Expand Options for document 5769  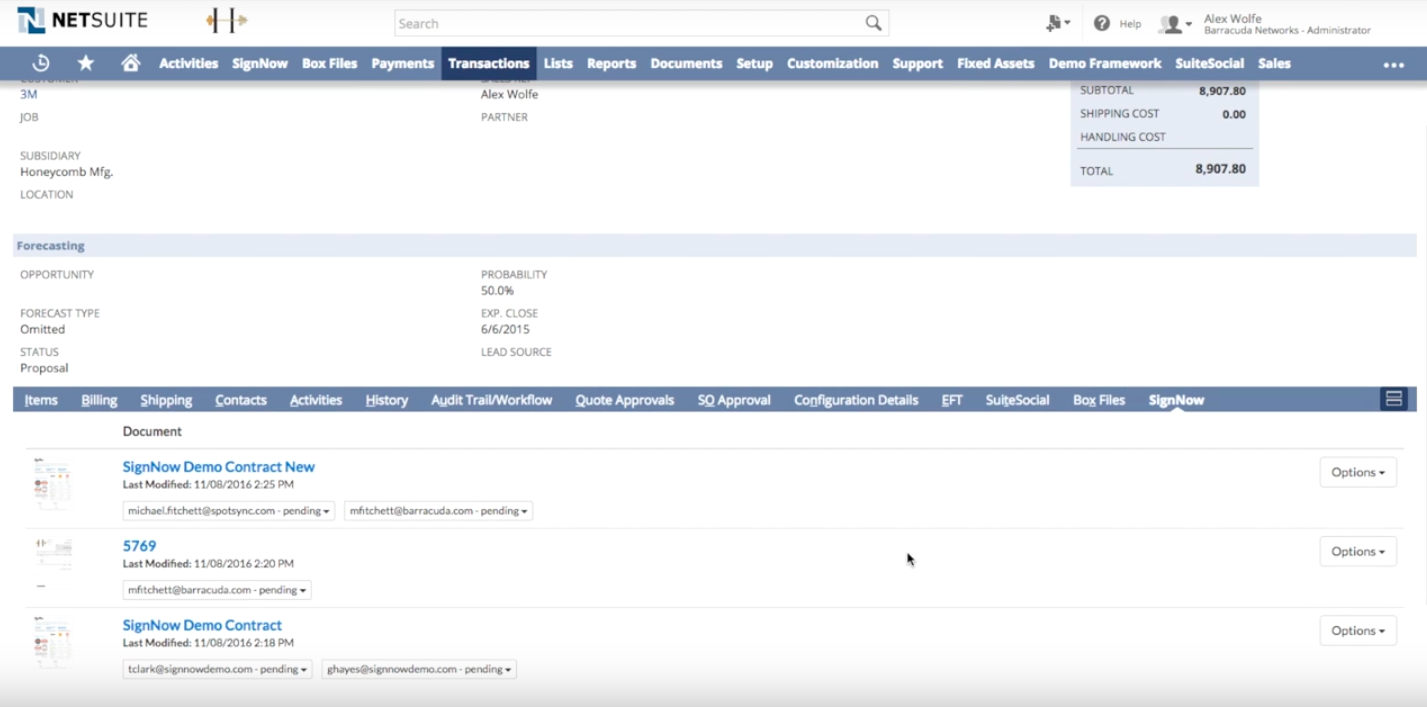[x=1357, y=551]
